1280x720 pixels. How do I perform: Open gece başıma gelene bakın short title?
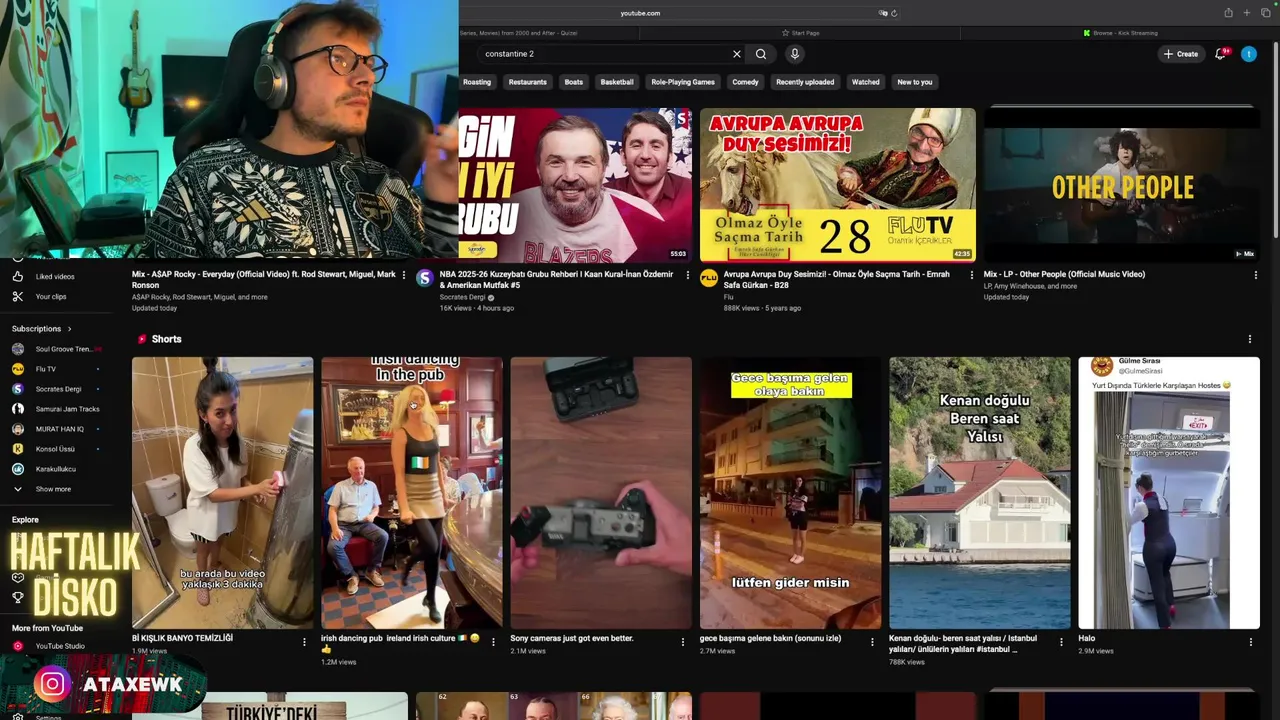pos(770,638)
